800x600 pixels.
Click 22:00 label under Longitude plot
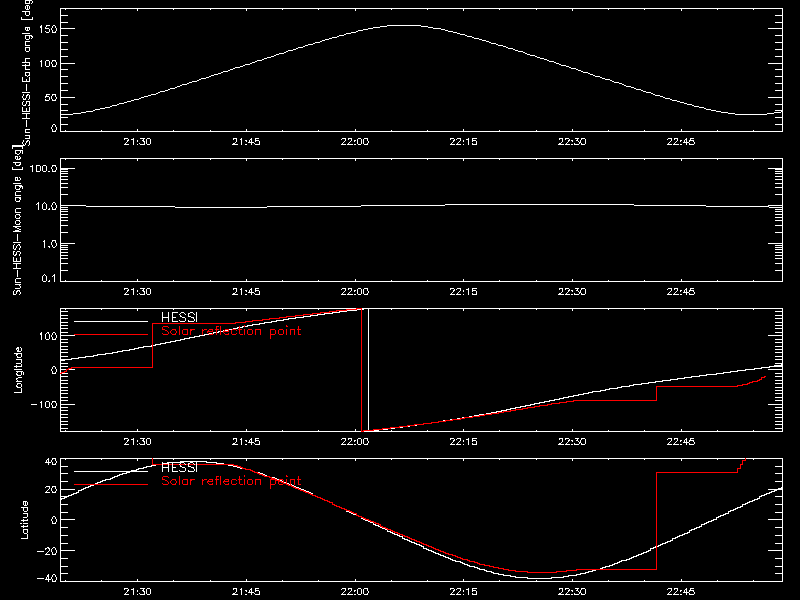click(x=355, y=442)
